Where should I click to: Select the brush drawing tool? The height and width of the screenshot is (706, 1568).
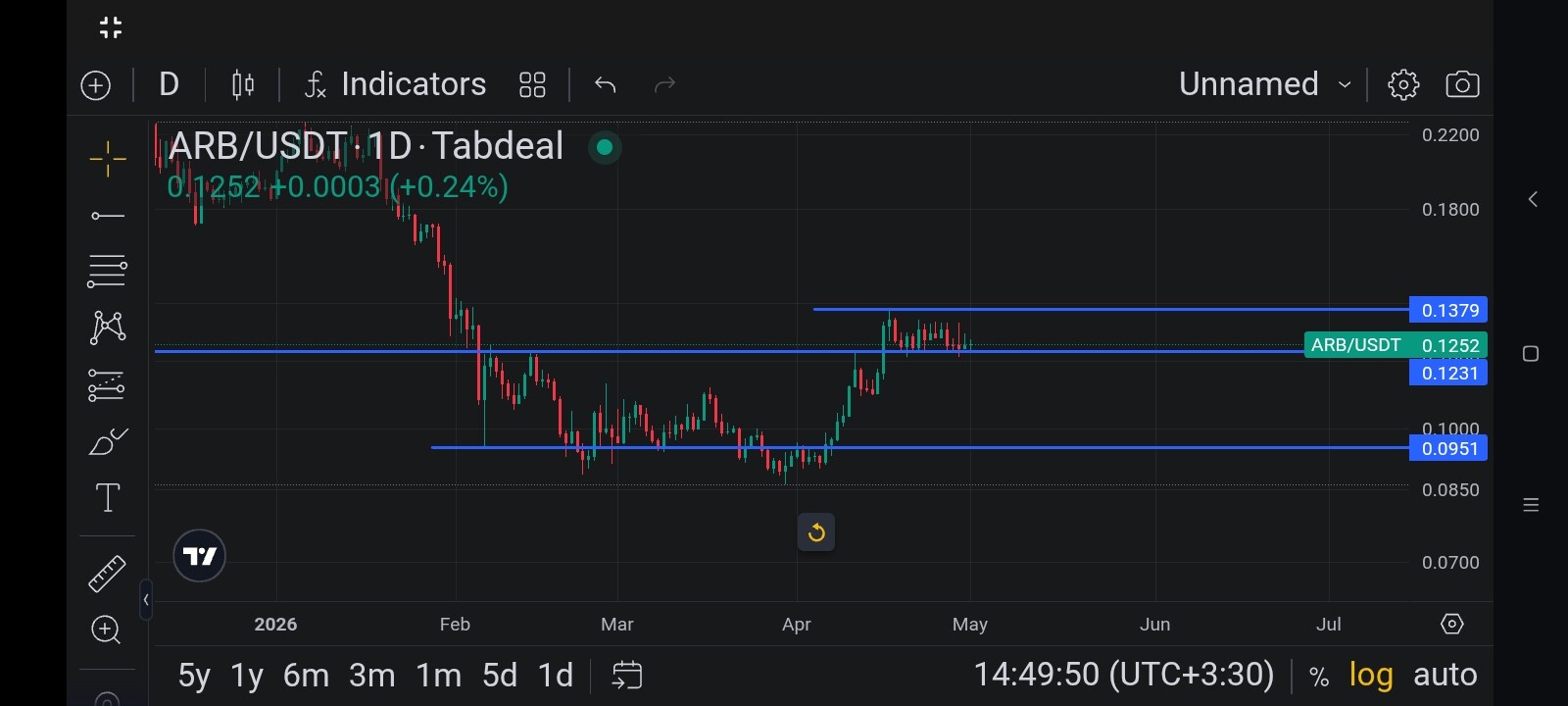click(x=108, y=441)
